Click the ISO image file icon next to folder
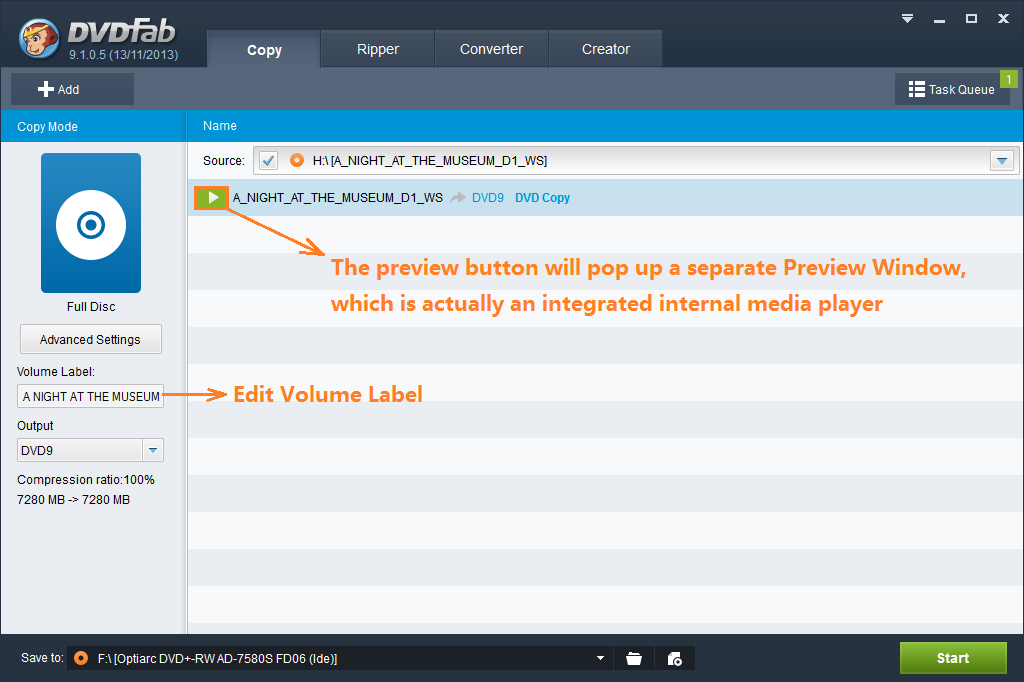This screenshot has height=682, width=1024. (675, 658)
